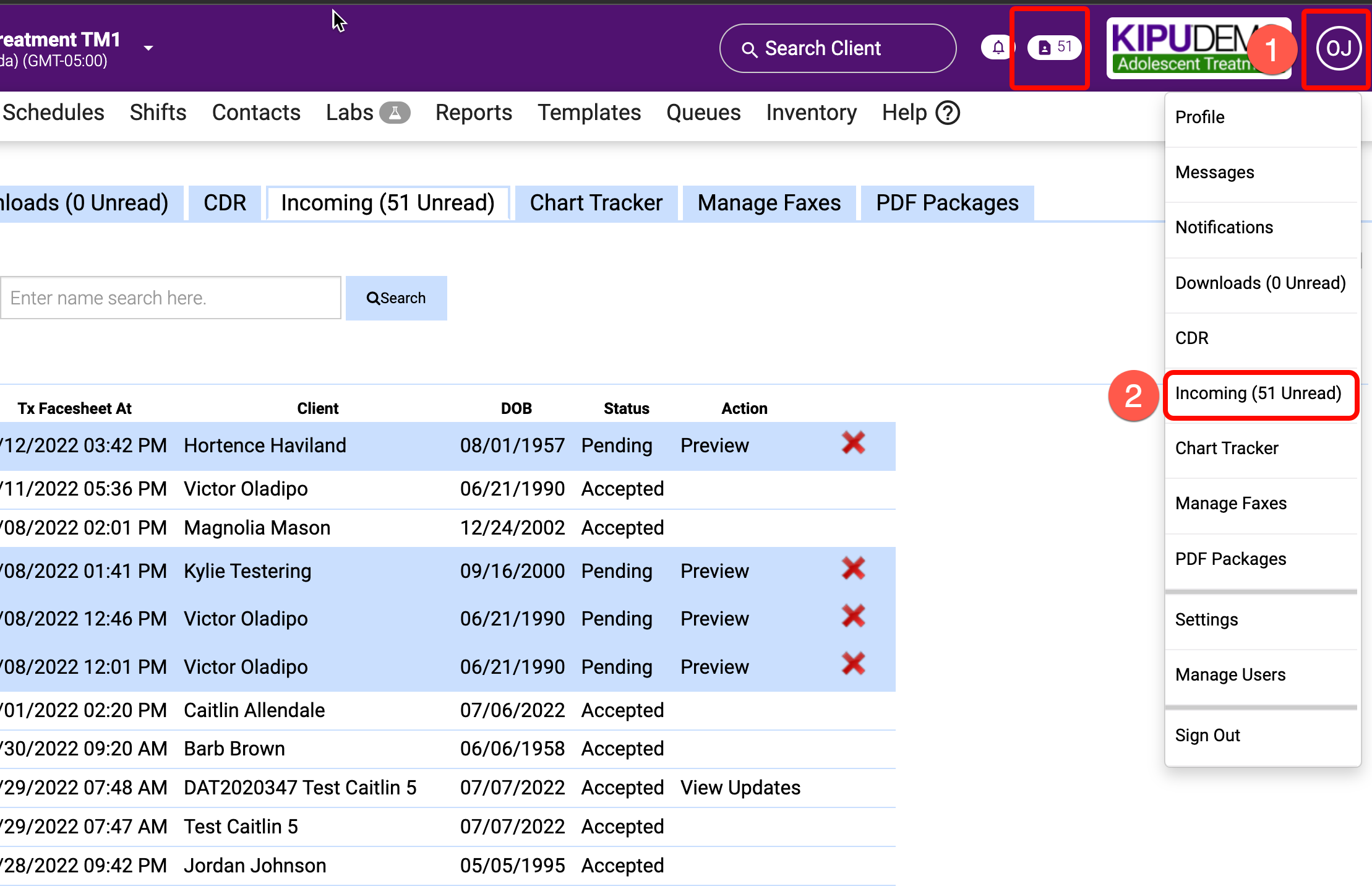
Task: Delete Hortence Haviland pending record with red X
Action: point(853,443)
